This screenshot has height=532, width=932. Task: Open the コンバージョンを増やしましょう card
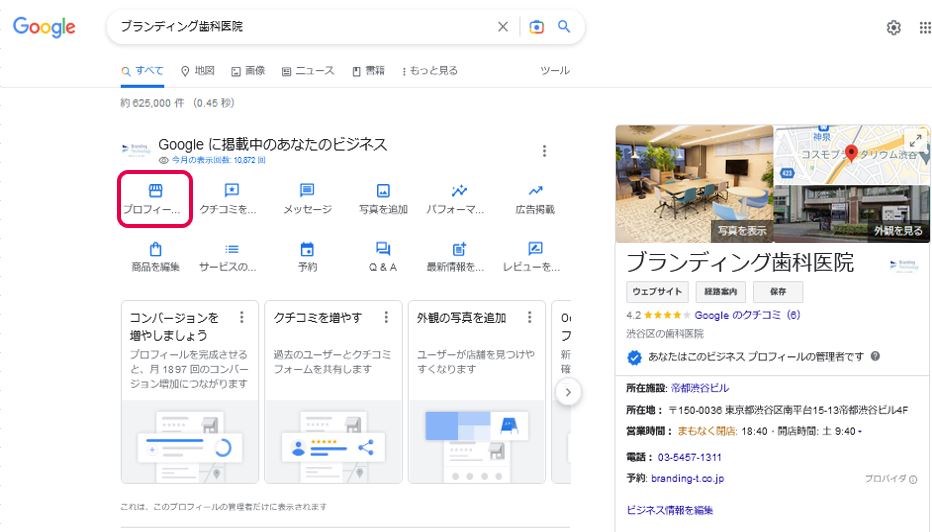coord(190,392)
